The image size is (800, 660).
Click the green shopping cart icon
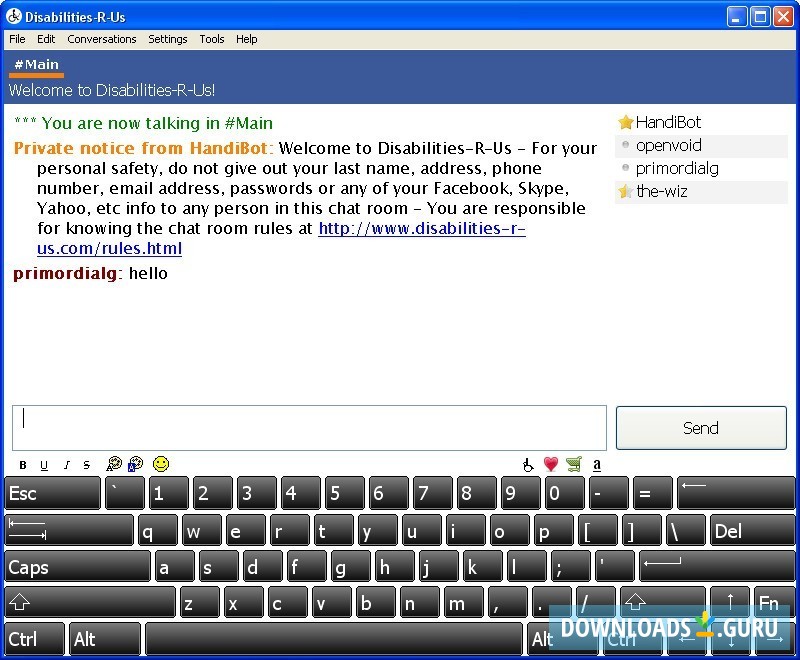pos(574,464)
